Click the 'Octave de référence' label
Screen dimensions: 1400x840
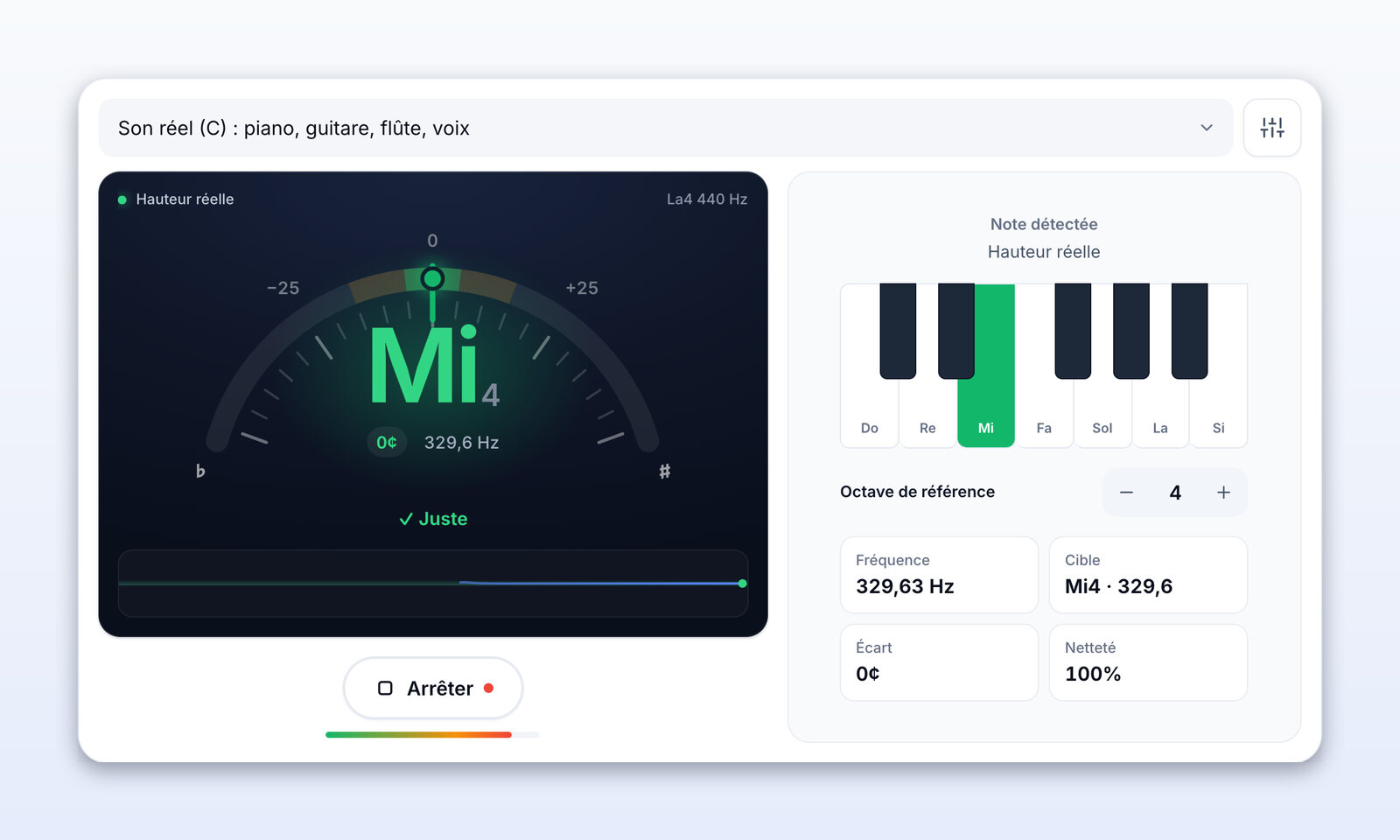917,492
